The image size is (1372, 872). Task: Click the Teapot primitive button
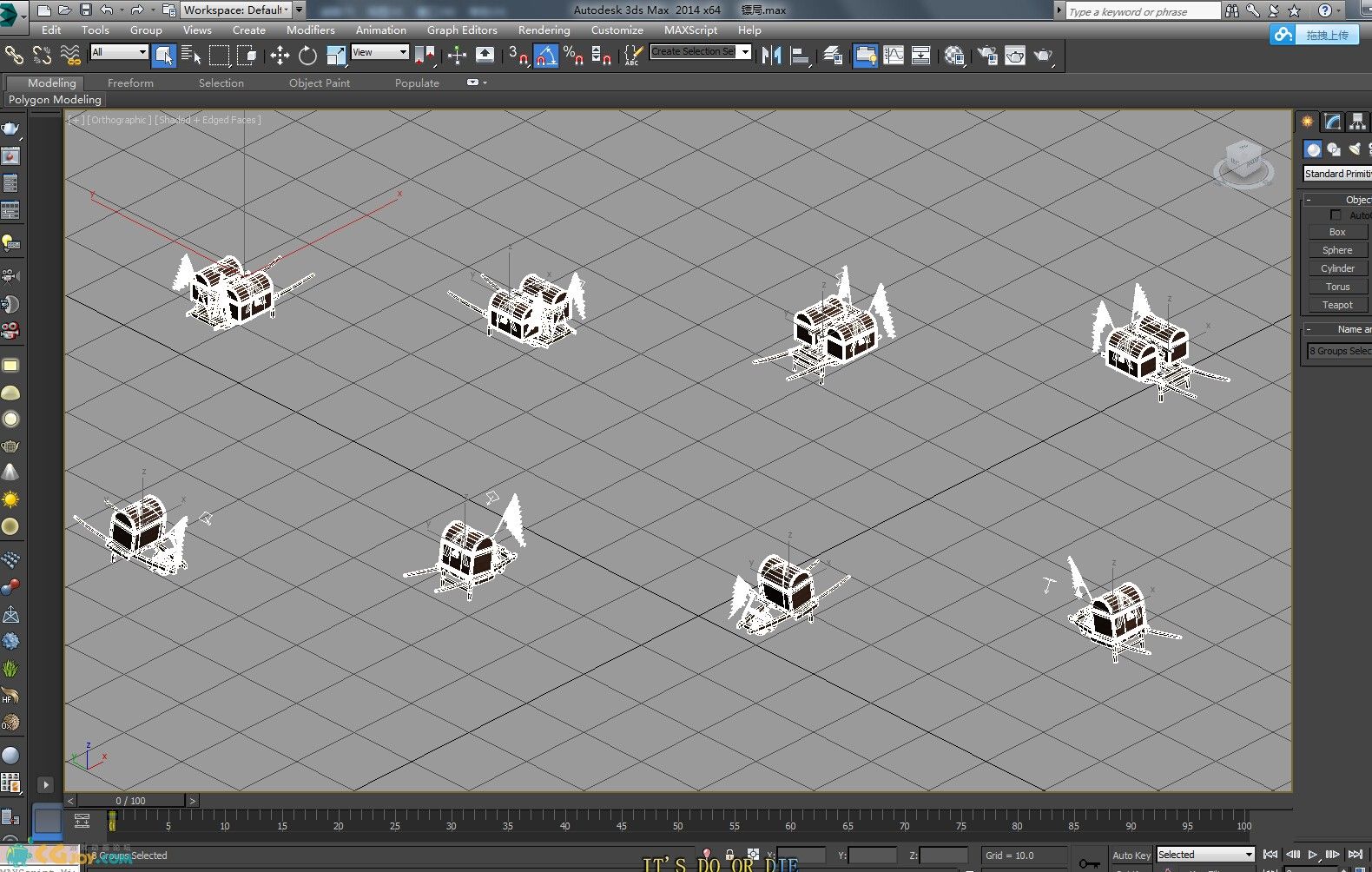[1337, 305]
